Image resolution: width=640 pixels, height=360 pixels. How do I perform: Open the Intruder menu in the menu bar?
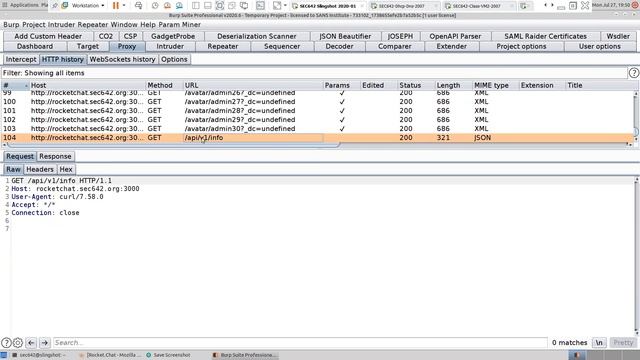61,24
